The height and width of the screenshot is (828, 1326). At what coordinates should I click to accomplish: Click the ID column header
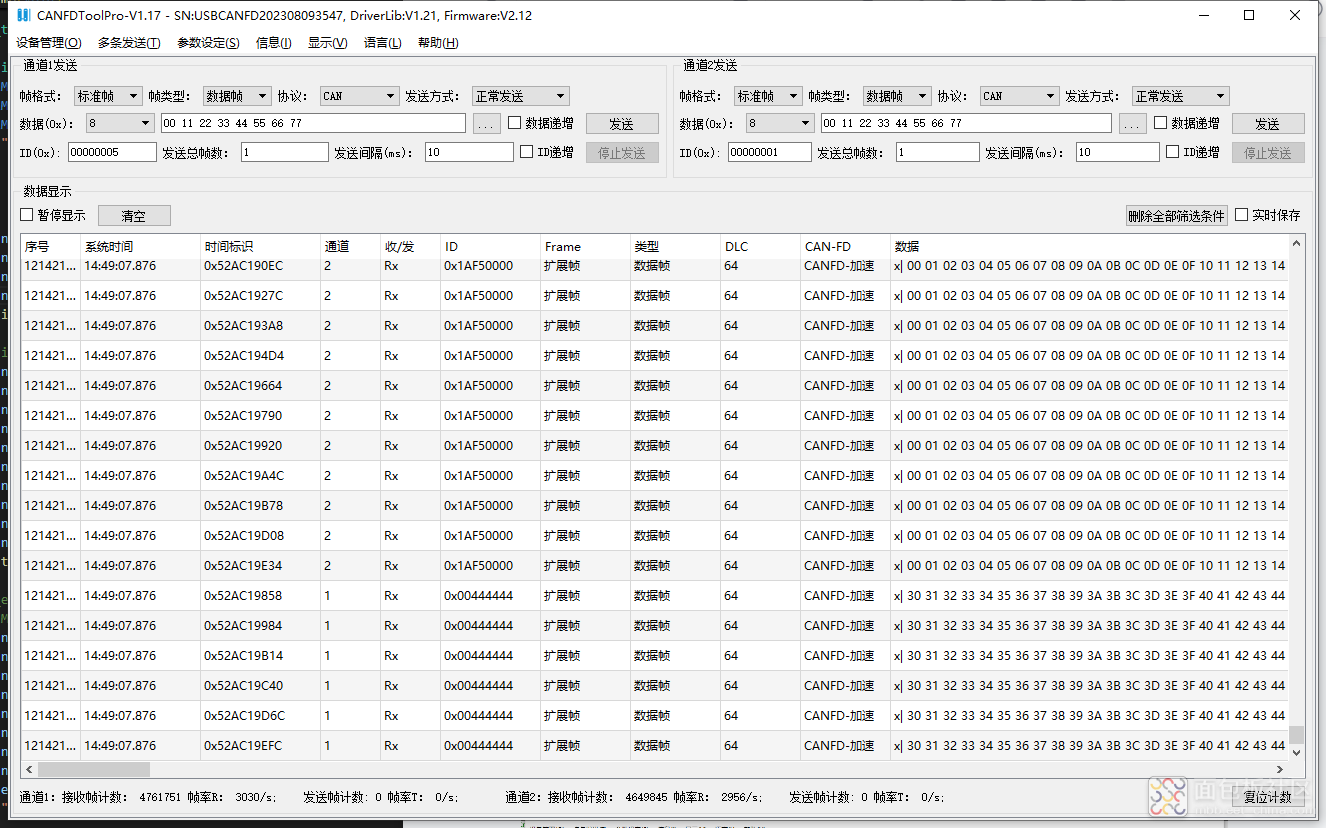490,247
